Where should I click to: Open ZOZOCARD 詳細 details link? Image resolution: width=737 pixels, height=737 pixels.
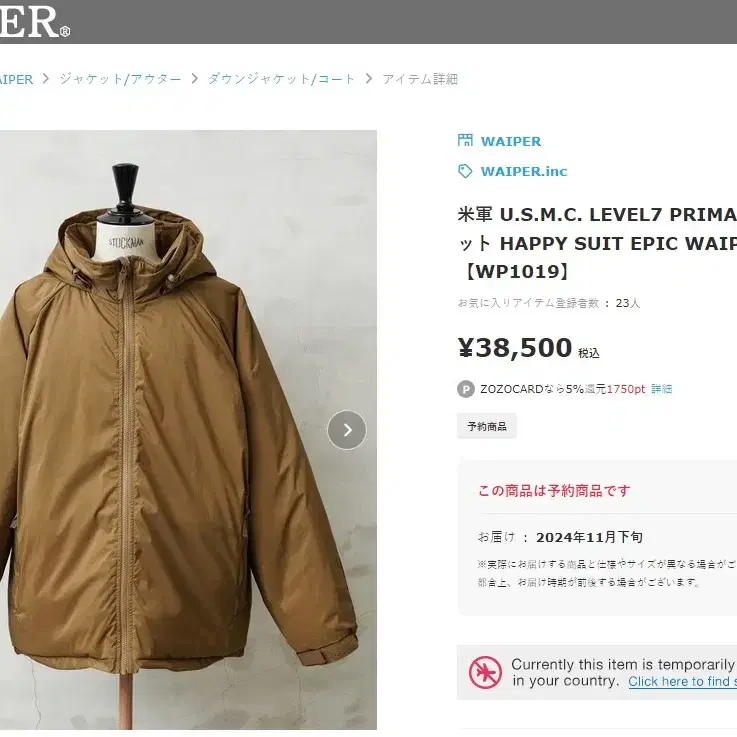click(661, 389)
